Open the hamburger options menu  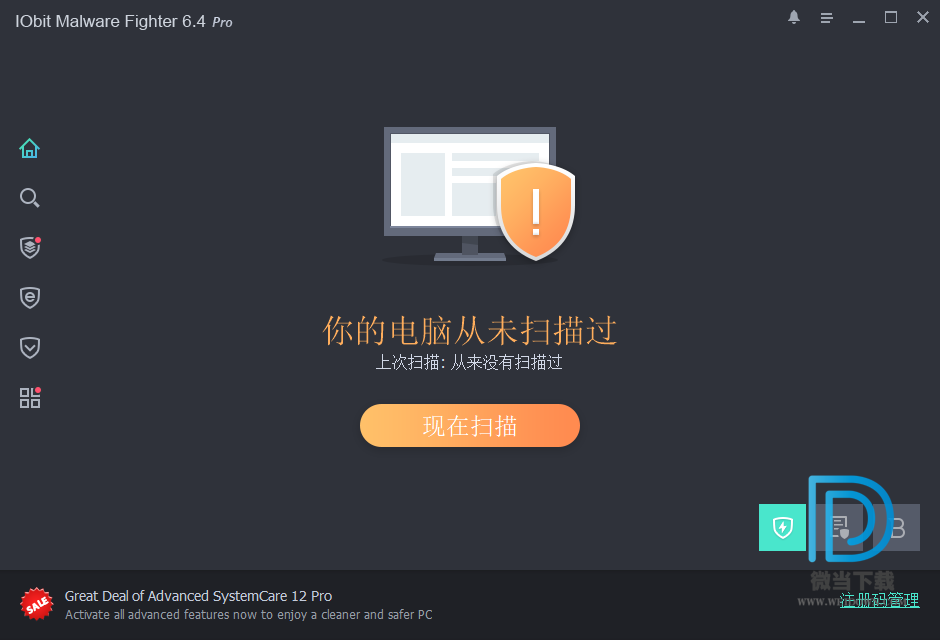(827, 18)
